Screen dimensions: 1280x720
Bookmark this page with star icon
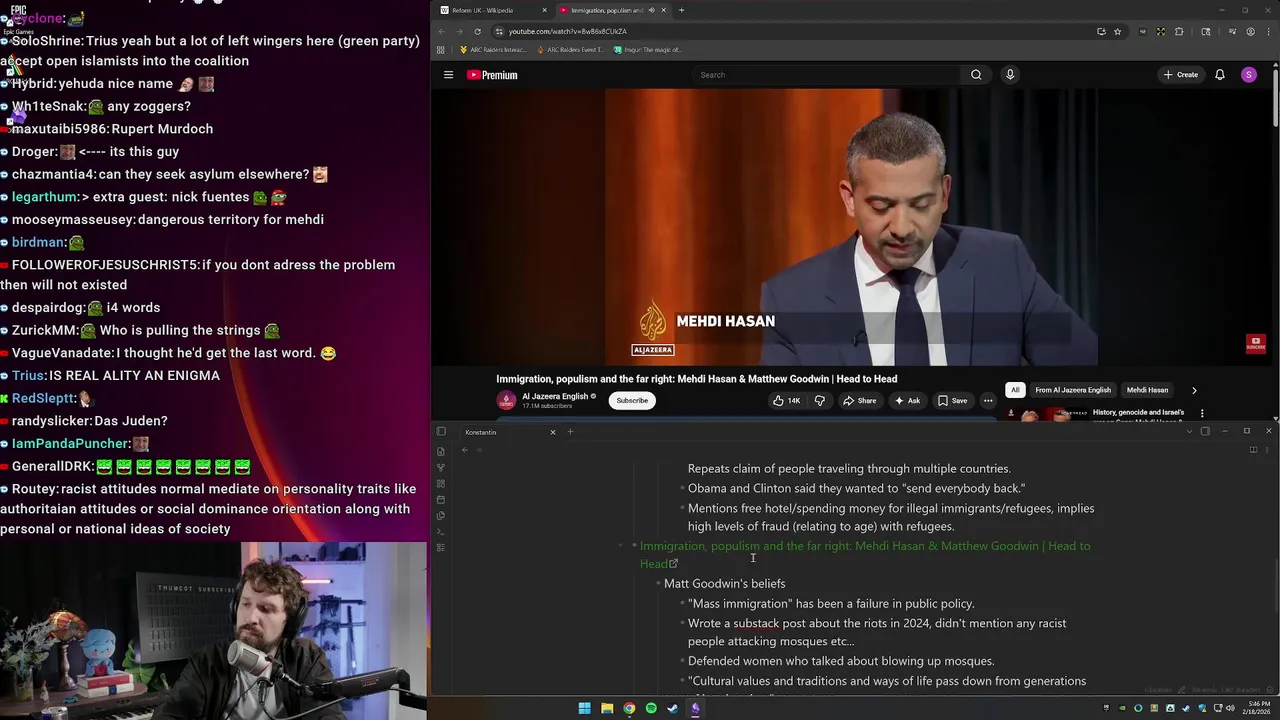coord(1117,31)
